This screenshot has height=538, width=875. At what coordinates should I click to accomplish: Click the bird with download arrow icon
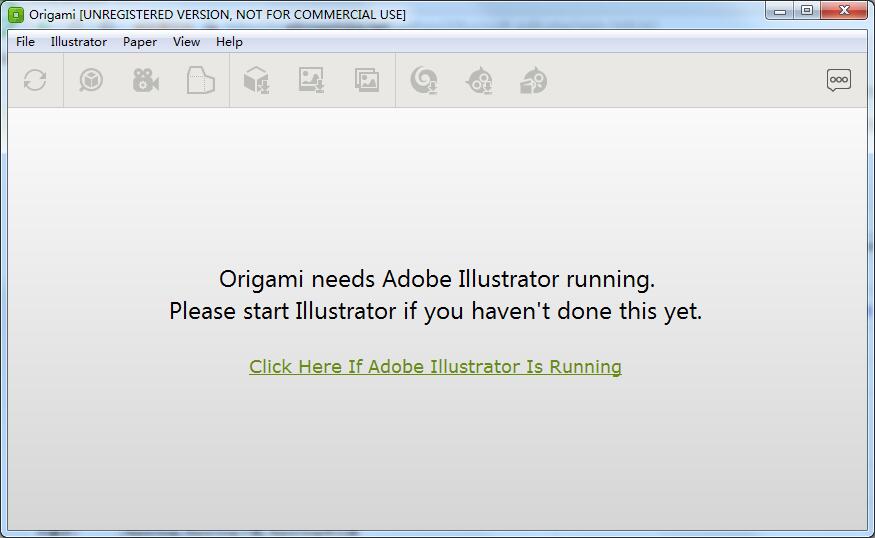pyautogui.click(x=479, y=80)
